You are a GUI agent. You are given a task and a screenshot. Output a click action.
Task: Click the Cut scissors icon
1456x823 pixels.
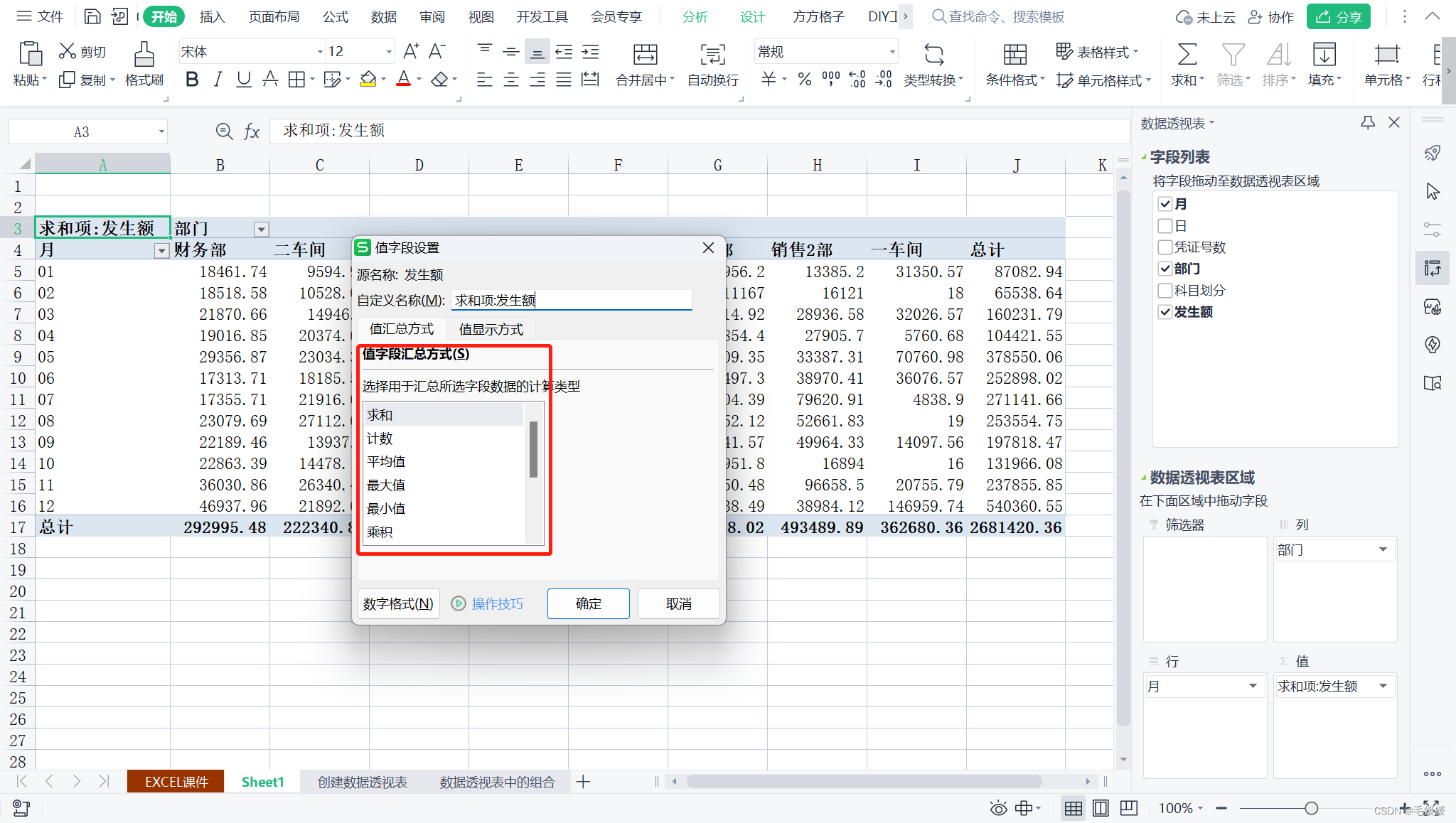(67, 51)
